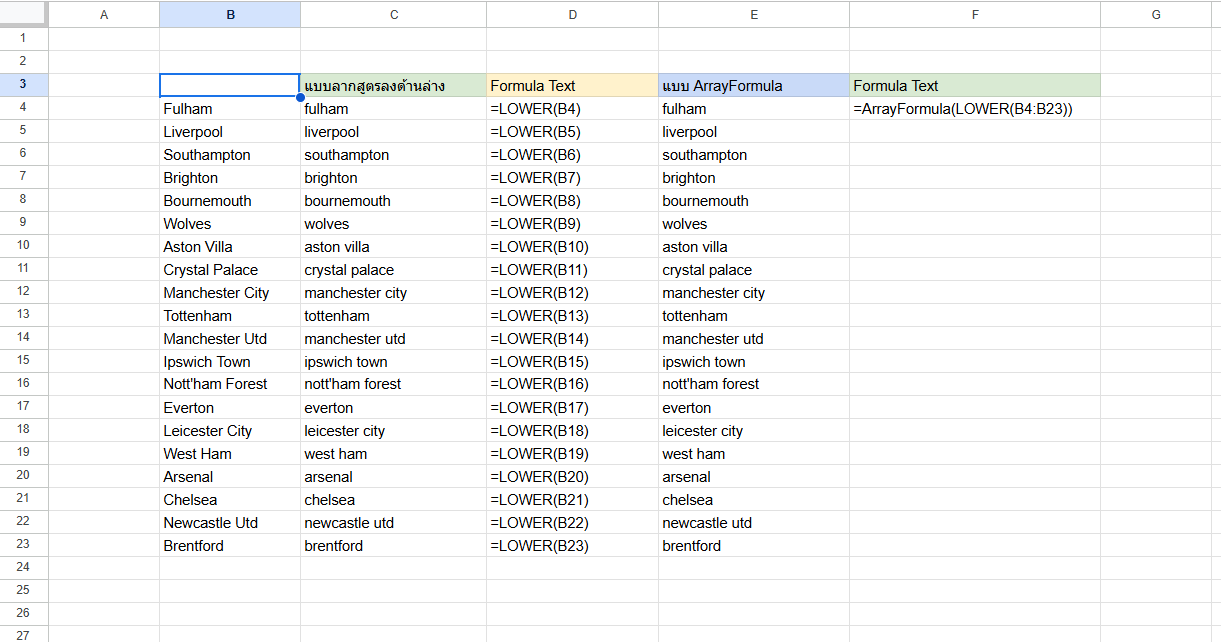Click cell 'Everton' in column B
The image size is (1221, 642).
(x=230, y=407)
